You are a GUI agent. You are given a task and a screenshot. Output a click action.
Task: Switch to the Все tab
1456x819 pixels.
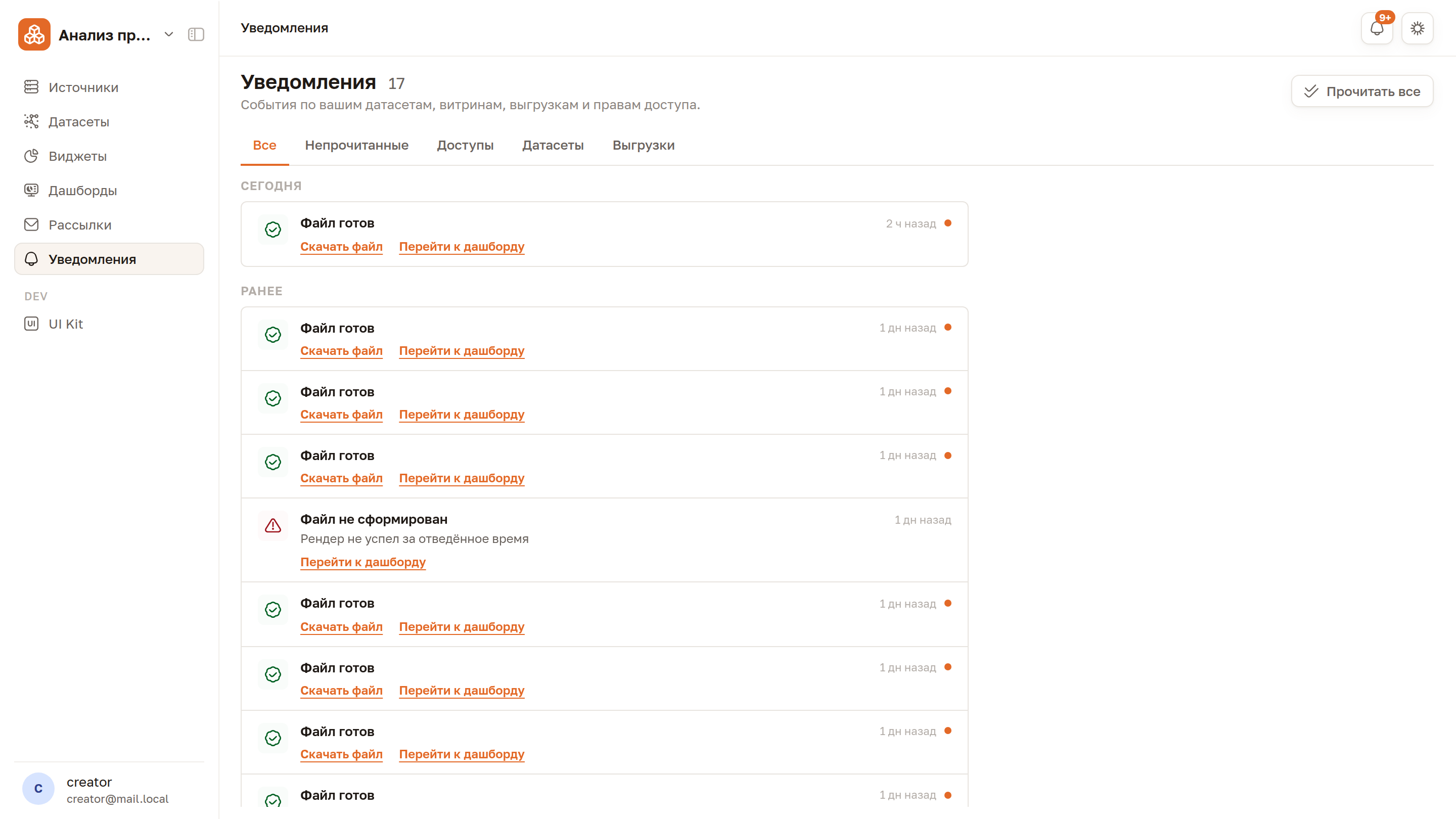tap(264, 145)
